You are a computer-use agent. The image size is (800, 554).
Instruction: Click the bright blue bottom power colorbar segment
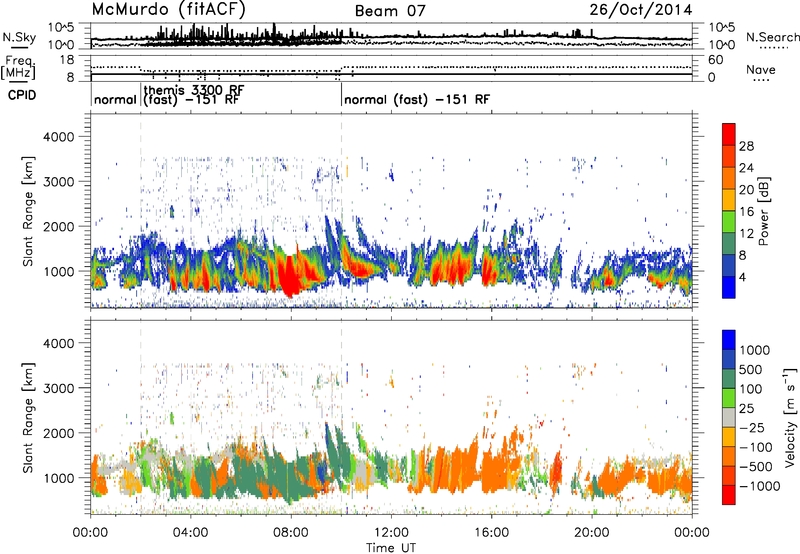tap(729, 288)
